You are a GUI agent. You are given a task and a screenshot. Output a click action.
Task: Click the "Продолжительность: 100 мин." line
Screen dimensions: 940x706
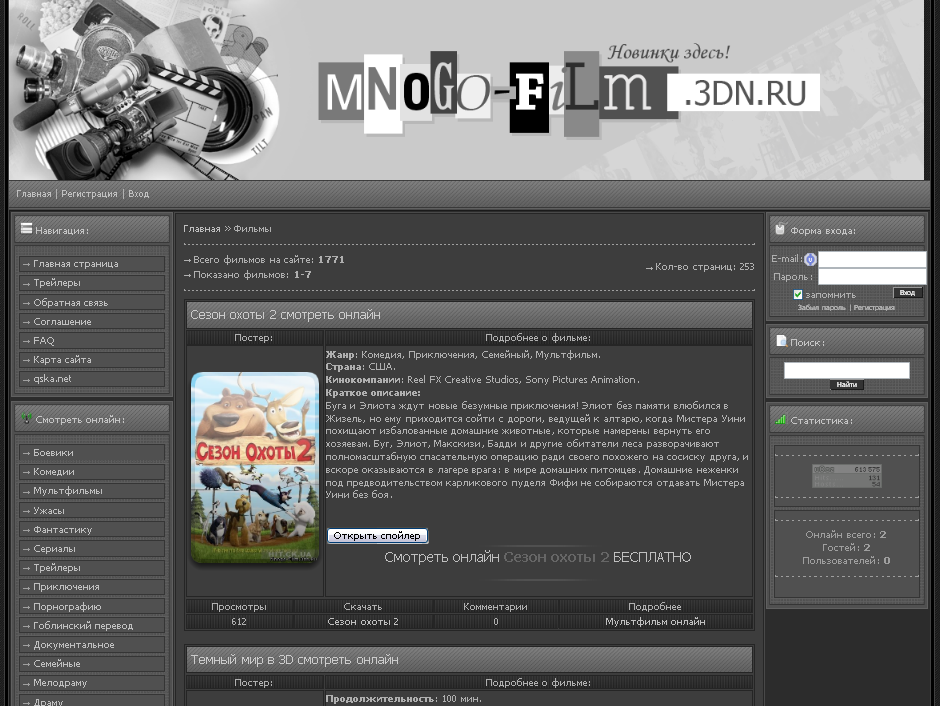pos(403,699)
